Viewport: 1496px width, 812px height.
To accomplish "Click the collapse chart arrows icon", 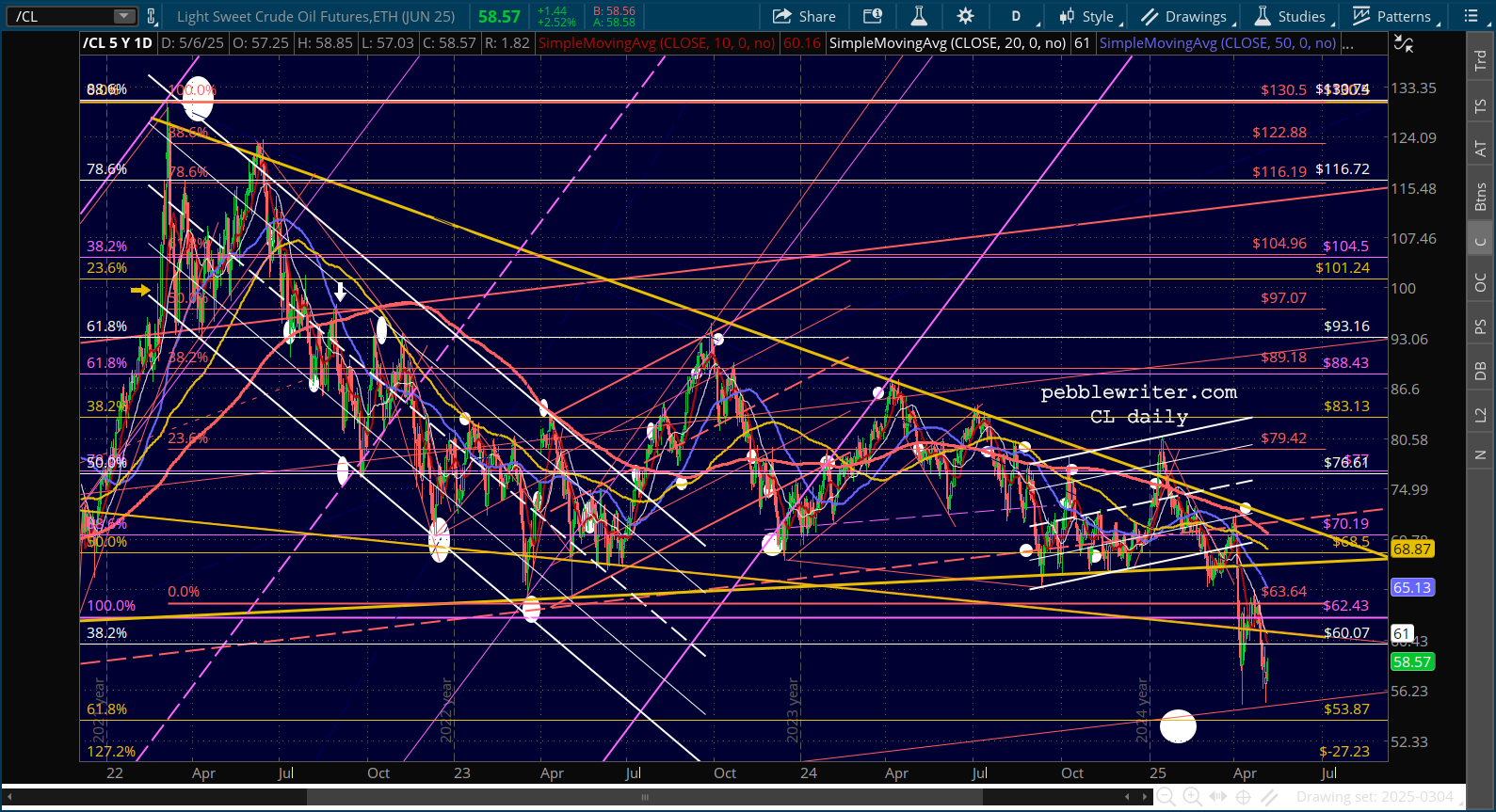I will 1403,43.
